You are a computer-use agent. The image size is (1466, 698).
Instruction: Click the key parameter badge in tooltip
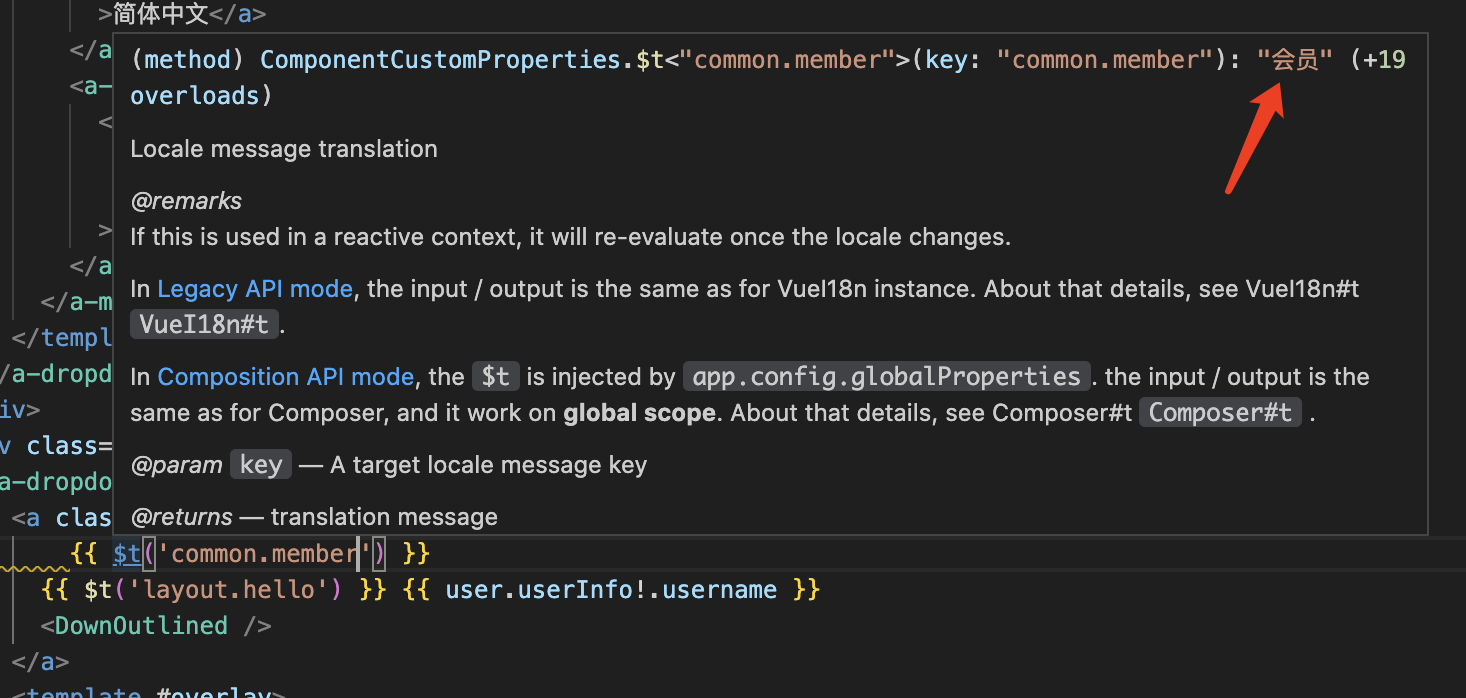tap(261, 465)
